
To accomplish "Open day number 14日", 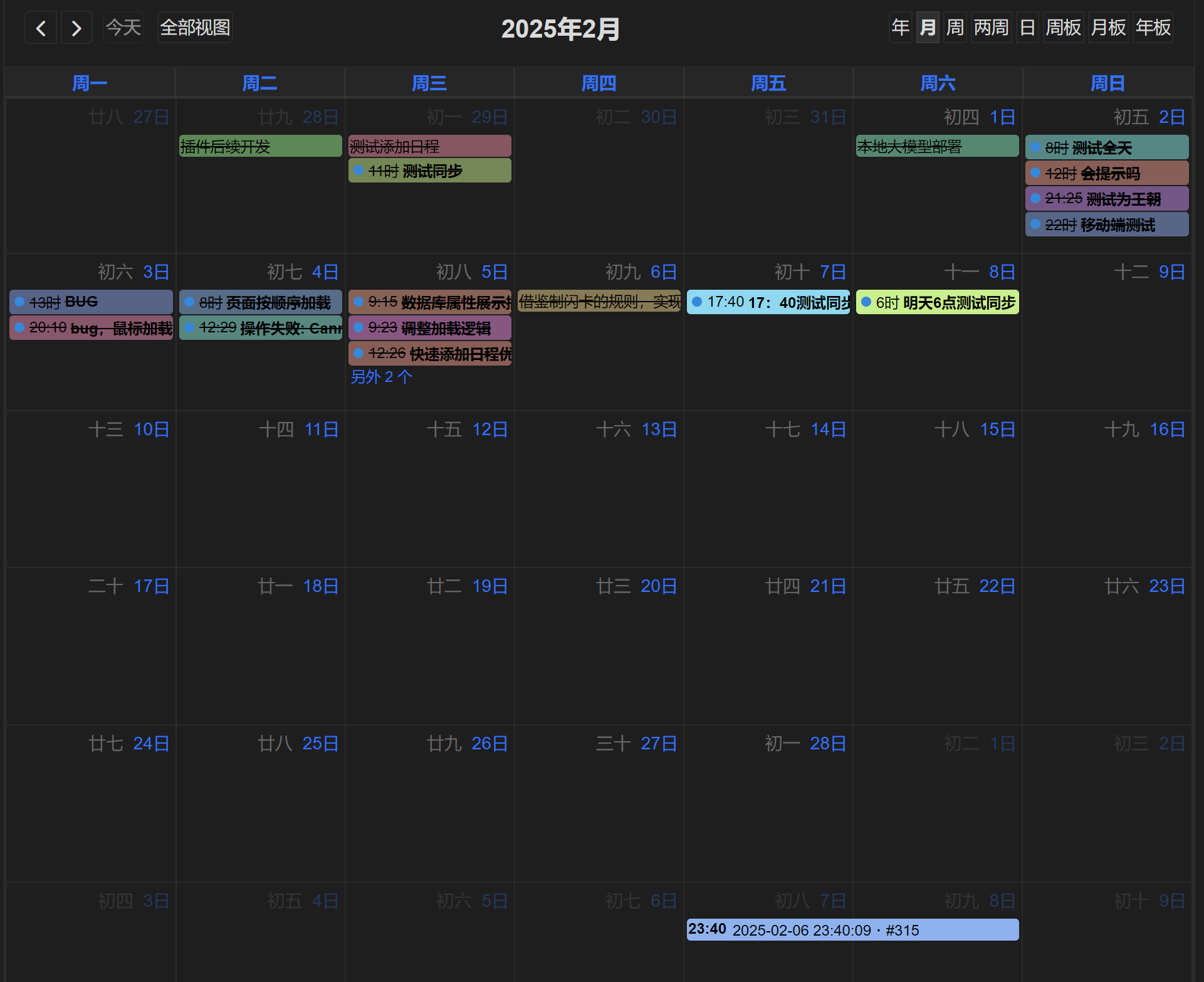I will 827,430.
